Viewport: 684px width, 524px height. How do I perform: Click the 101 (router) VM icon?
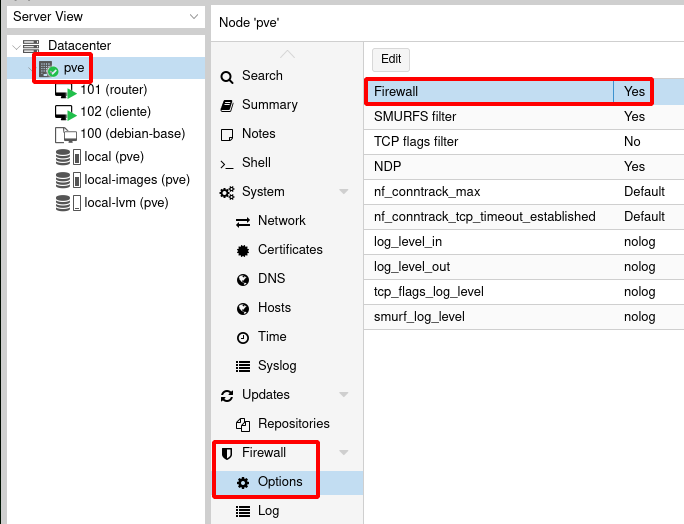point(65,91)
